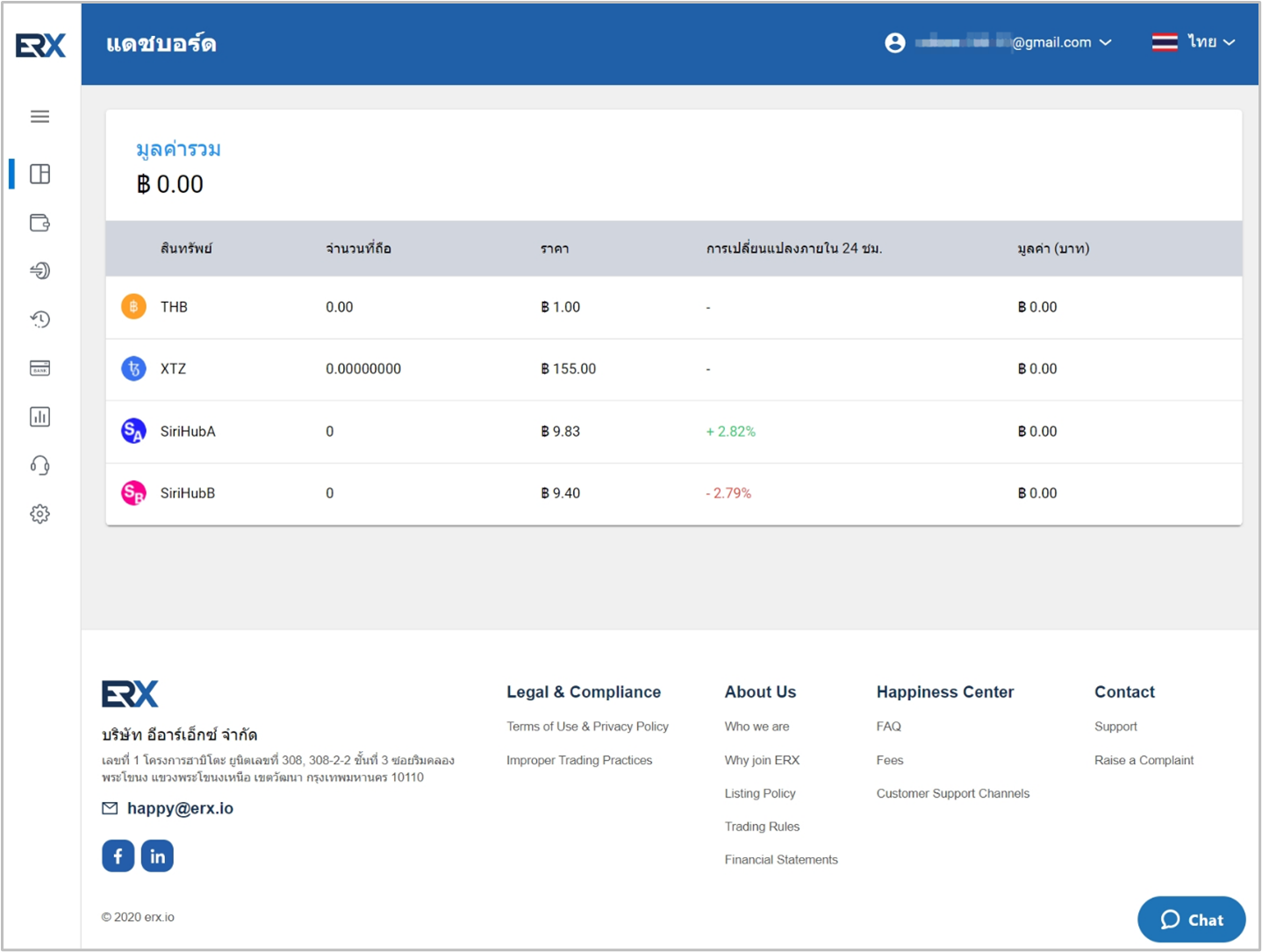Open the settings gear sidebar icon
The height and width of the screenshot is (952, 1262).
click(x=39, y=514)
